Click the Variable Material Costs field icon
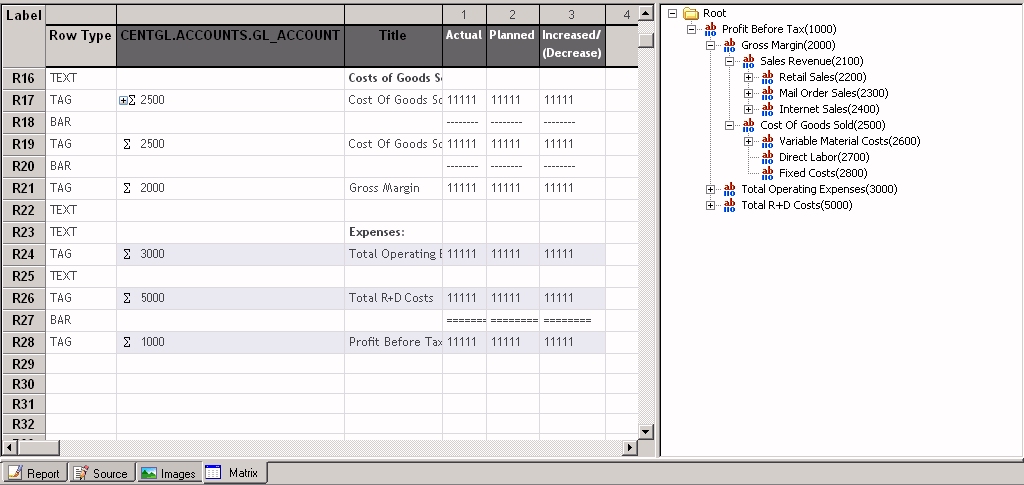The image size is (1024, 485). click(x=767, y=141)
